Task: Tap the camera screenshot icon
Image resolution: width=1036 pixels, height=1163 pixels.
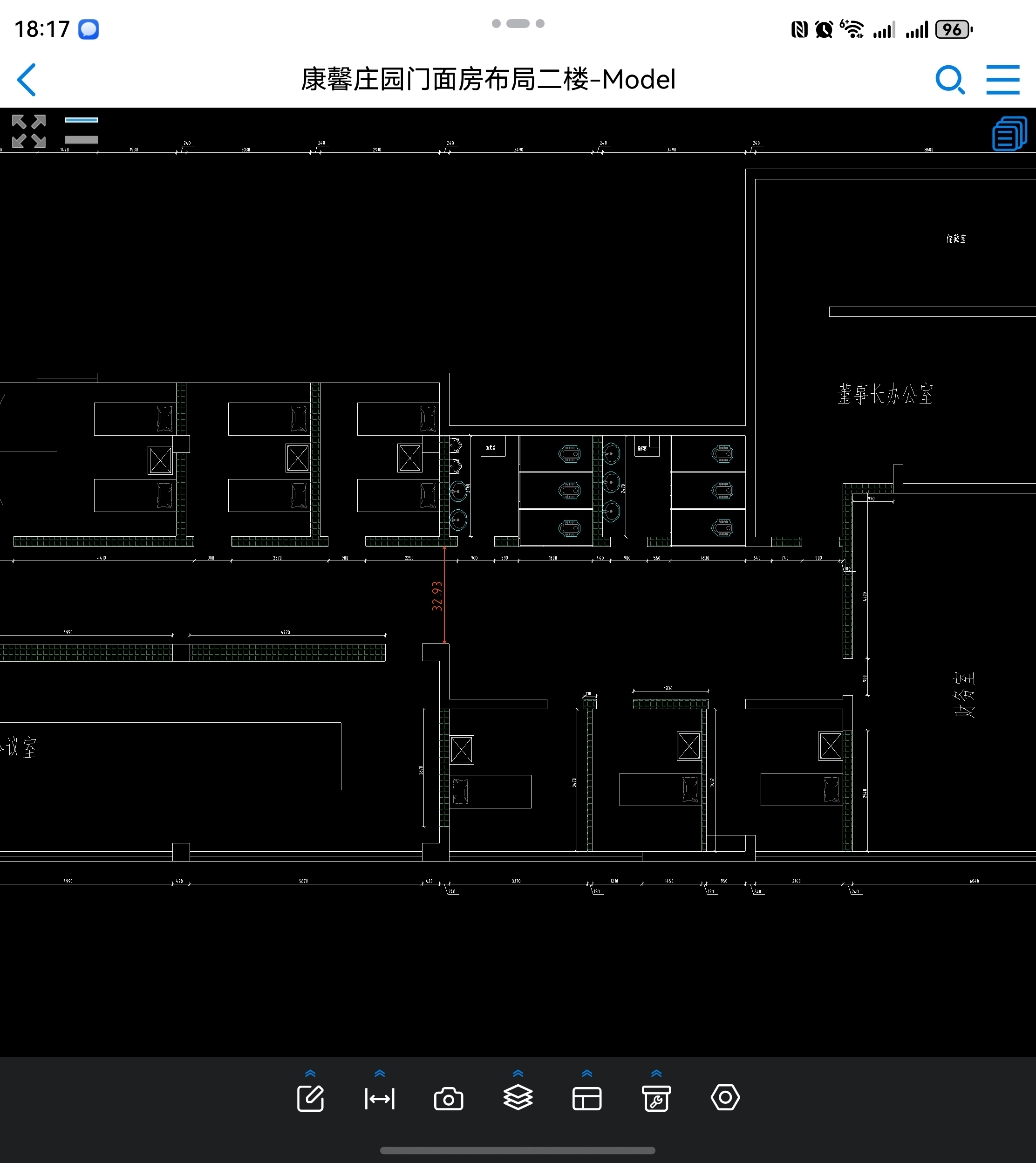Action: 449,1099
